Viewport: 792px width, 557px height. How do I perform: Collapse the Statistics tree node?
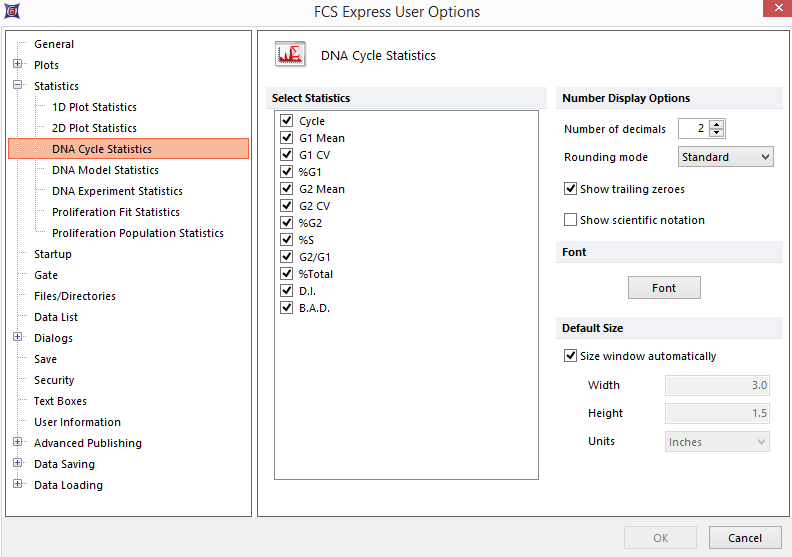click(18, 86)
